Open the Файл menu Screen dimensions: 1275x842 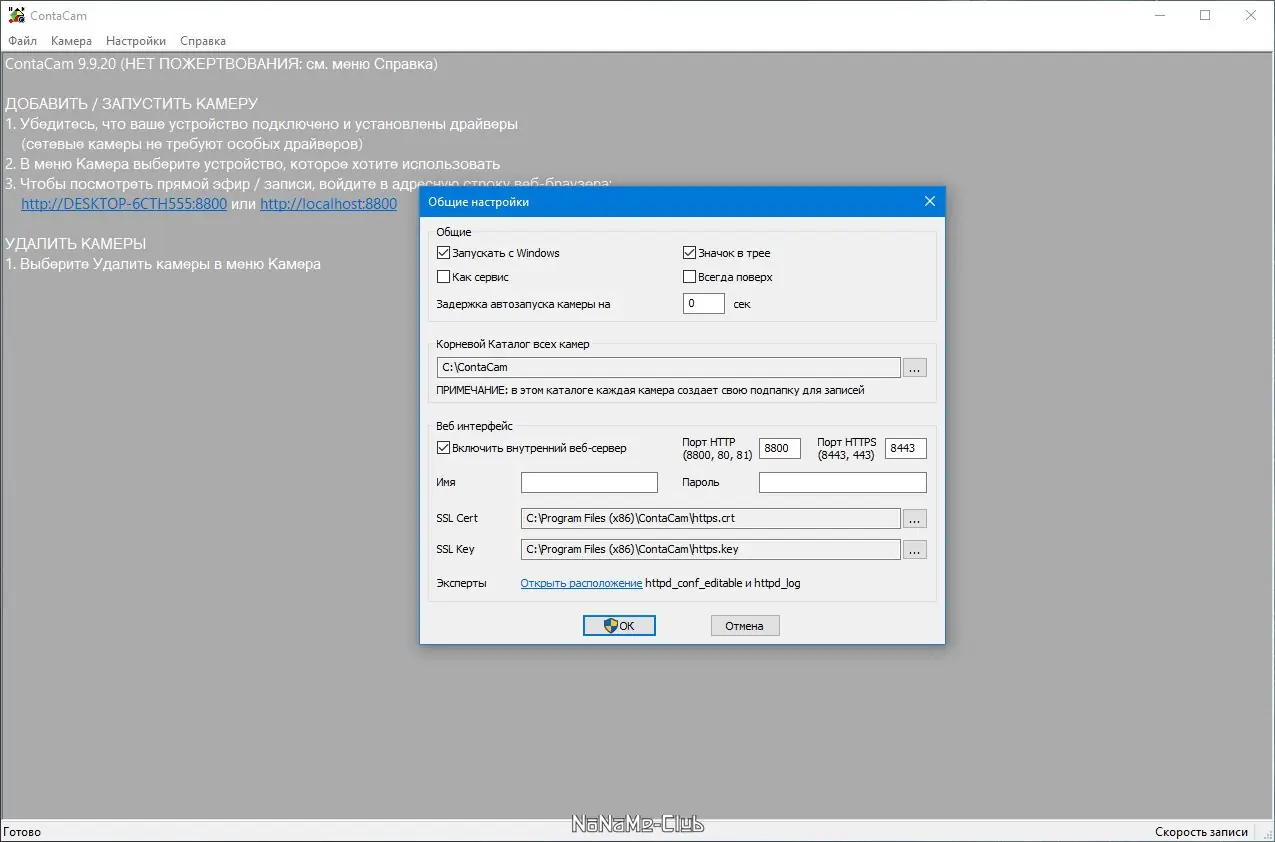(22, 41)
